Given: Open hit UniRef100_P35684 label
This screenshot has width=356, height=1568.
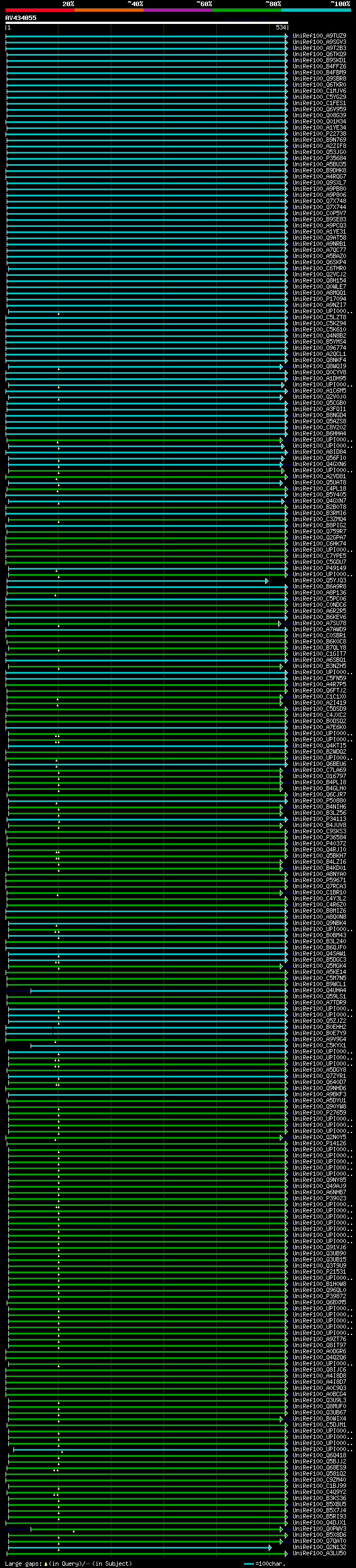Looking at the screenshot, I should click(319, 159).
